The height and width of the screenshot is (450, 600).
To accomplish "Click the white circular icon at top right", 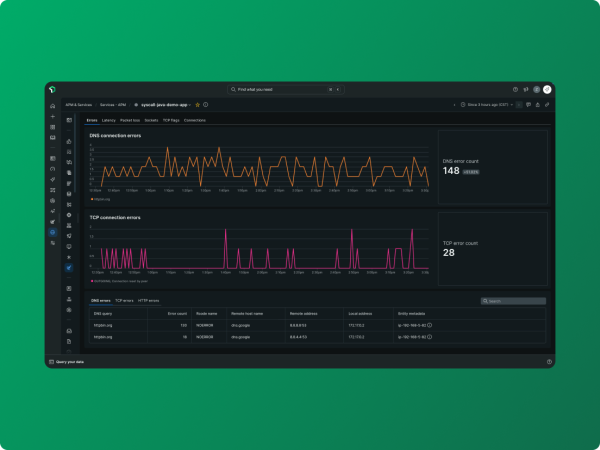I will 547,90.
